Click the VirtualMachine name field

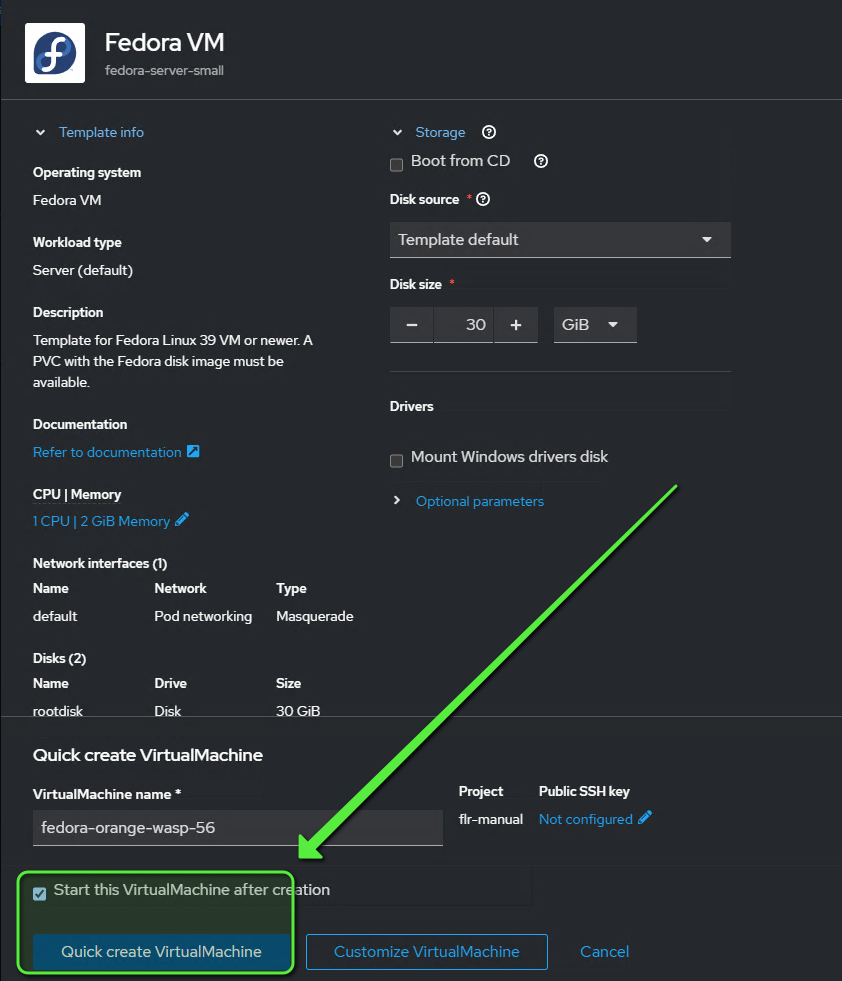pyautogui.click(x=238, y=828)
